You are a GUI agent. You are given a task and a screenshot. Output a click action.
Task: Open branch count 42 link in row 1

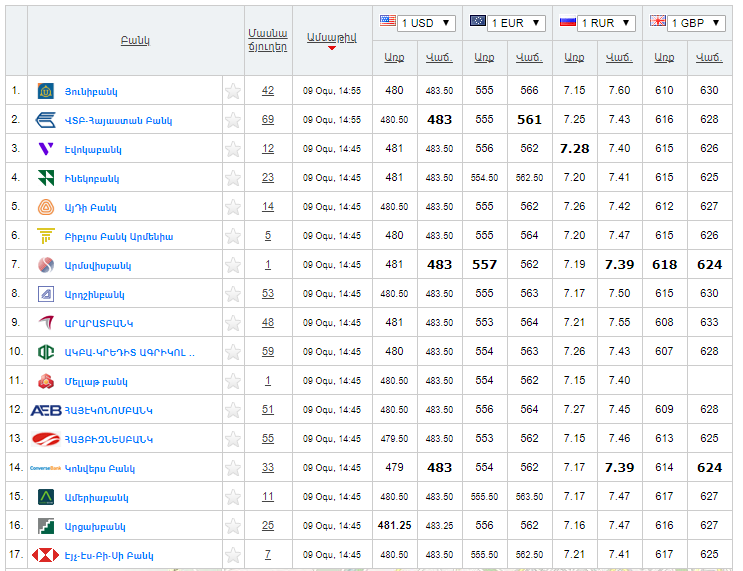(x=268, y=91)
